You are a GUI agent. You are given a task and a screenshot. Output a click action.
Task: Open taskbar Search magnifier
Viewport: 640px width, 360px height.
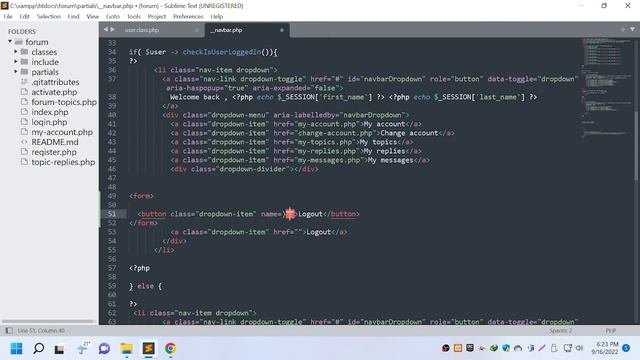tap(38, 349)
